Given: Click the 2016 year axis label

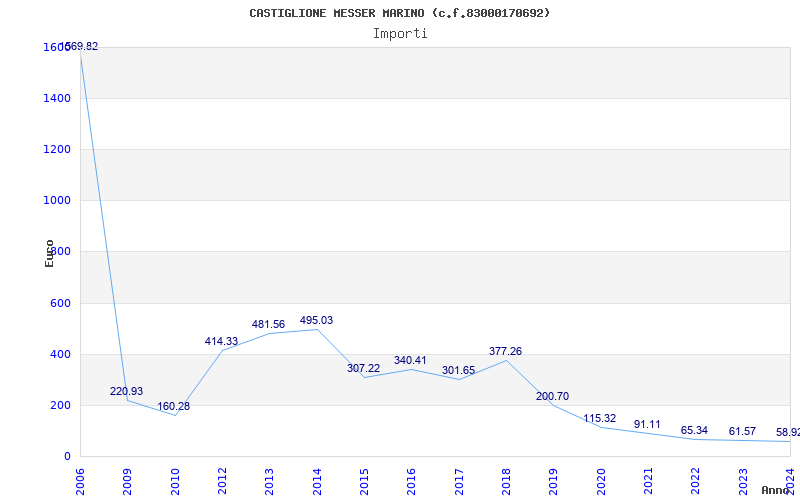Looking at the screenshot, I should point(412,482).
